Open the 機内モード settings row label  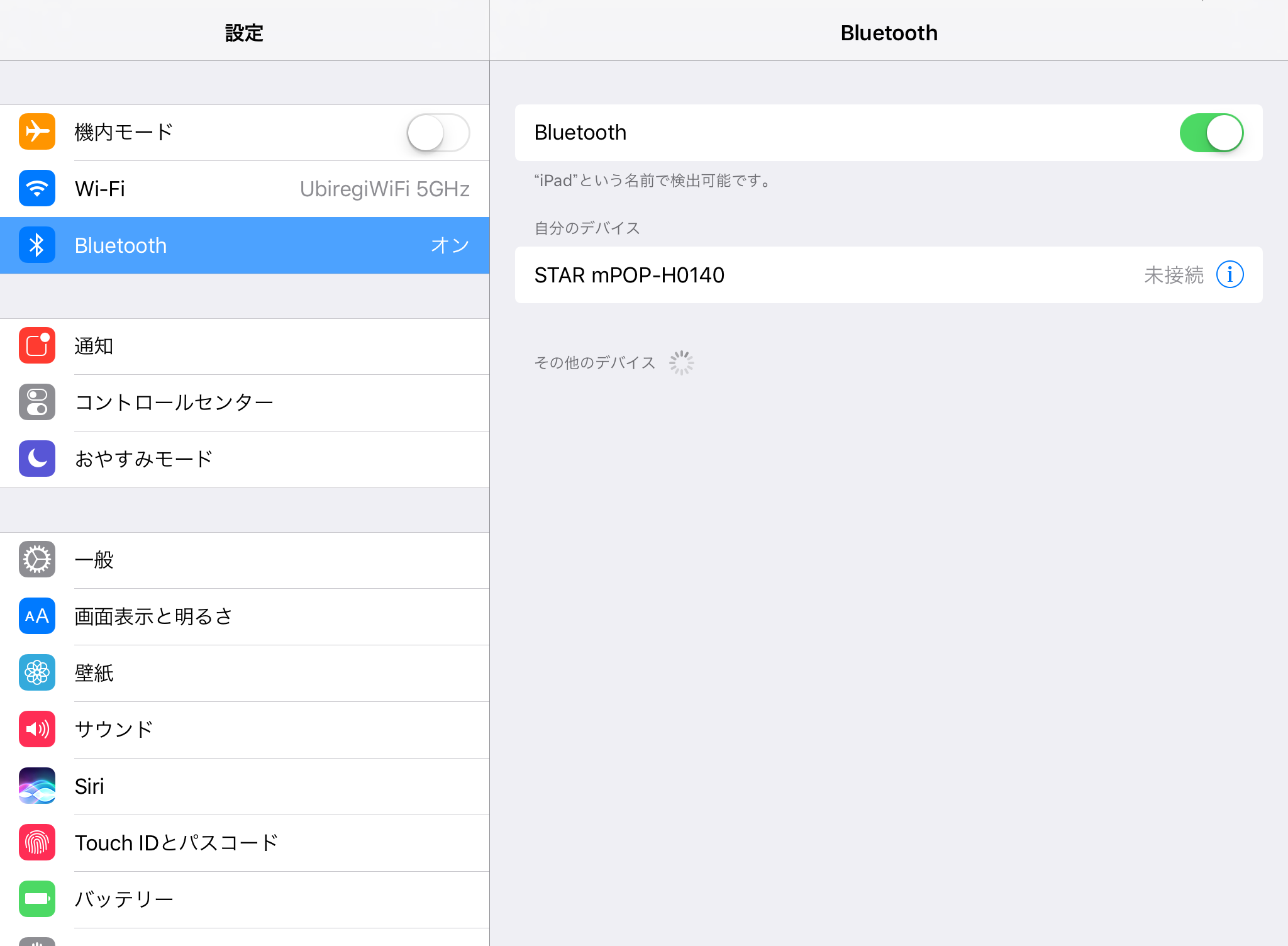[x=124, y=133]
